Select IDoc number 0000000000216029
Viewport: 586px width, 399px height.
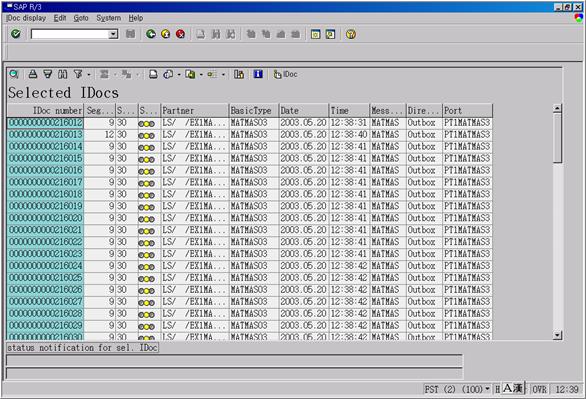[45, 326]
